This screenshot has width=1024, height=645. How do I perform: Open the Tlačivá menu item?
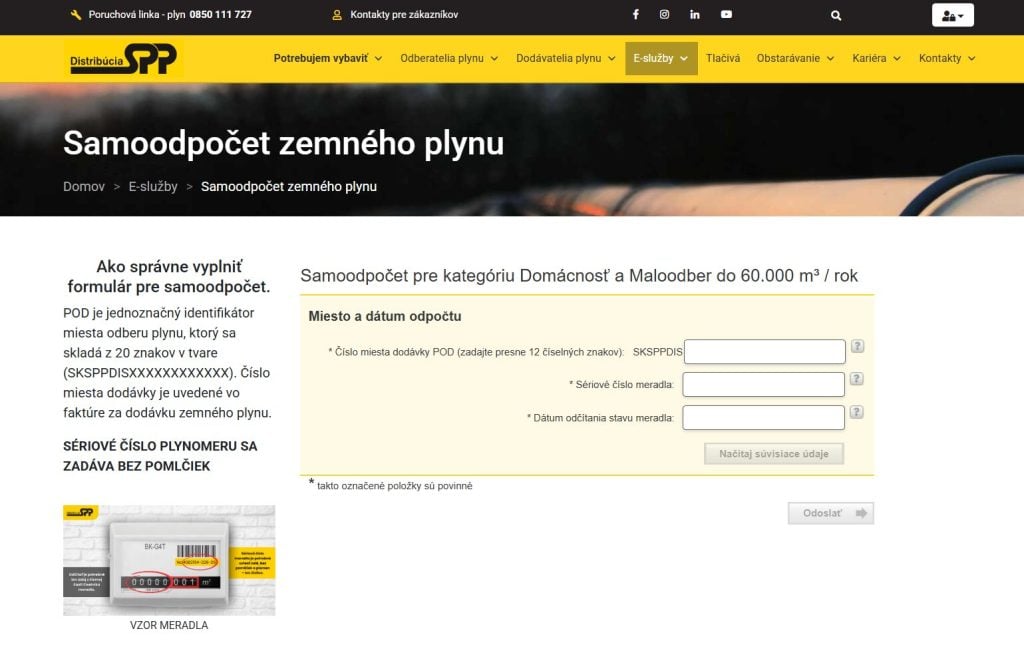723,59
